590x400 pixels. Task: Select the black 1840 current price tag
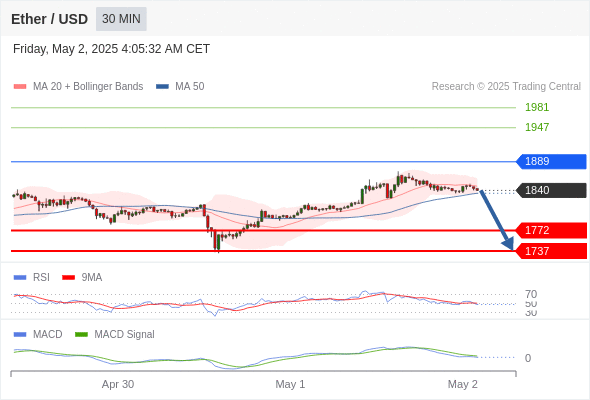551,190
